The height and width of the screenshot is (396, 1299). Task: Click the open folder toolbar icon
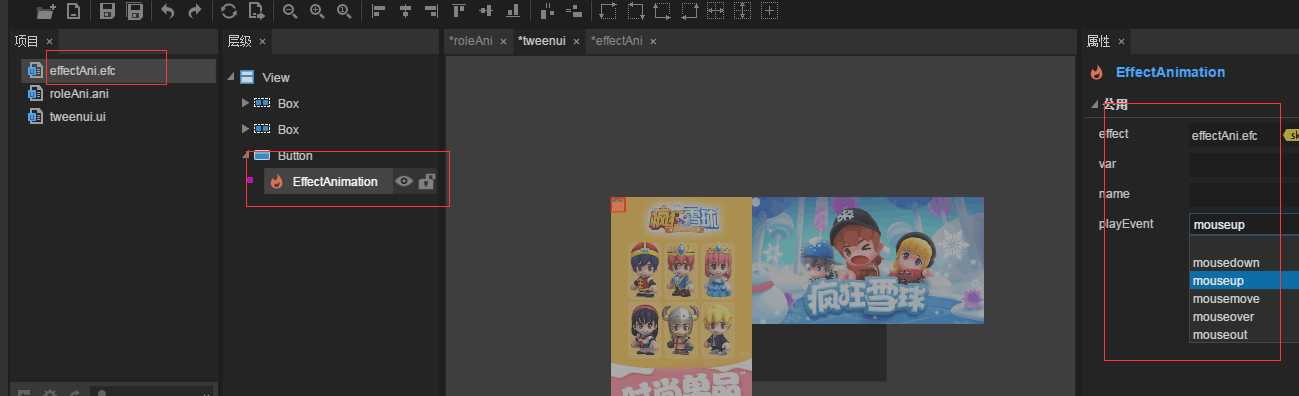click(x=45, y=12)
